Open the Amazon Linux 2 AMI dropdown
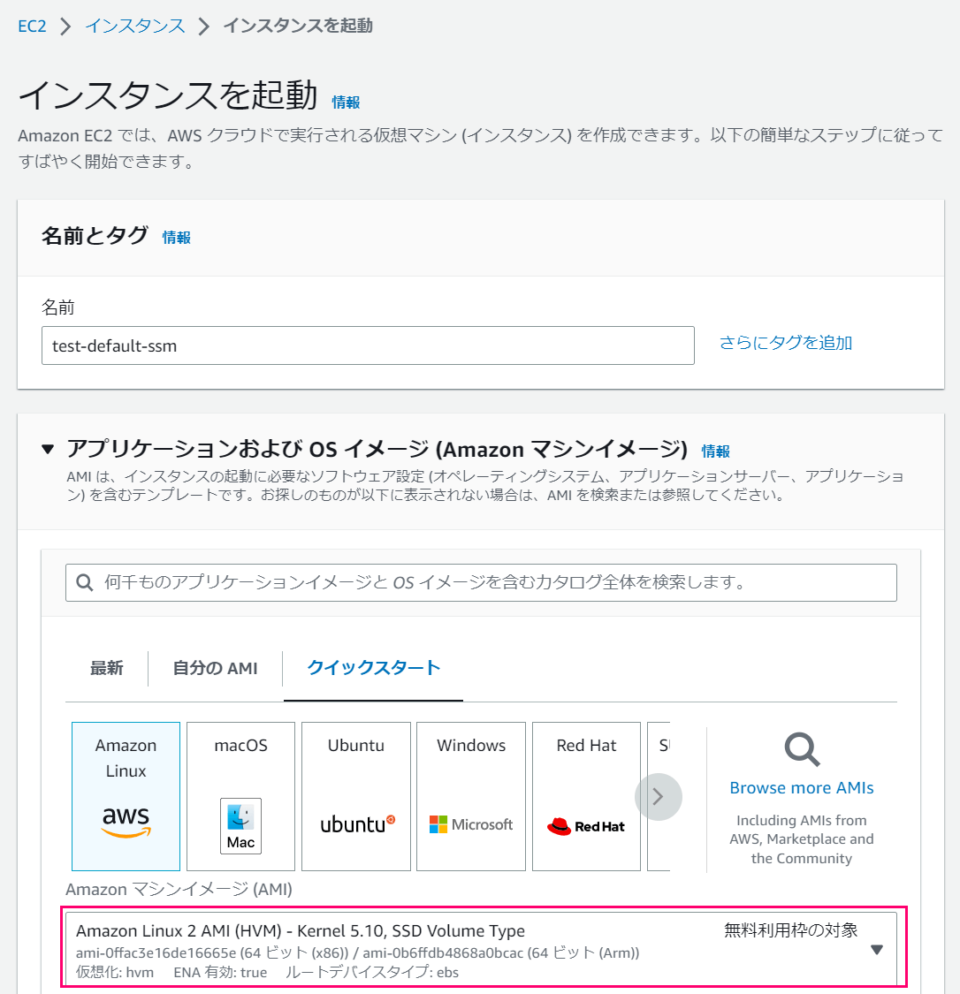This screenshot has width=960, height=994. [876, 950]
